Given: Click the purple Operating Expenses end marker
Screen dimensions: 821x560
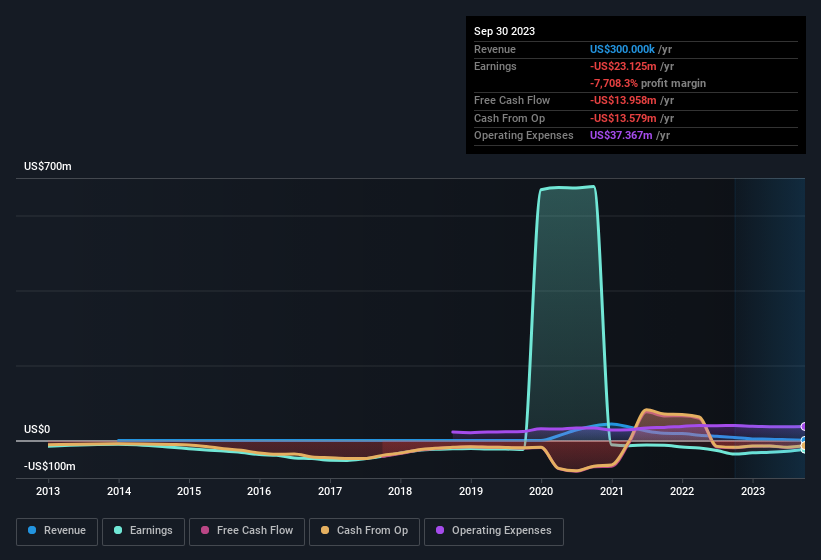Looking at the screenshot, I should (803, 427).
